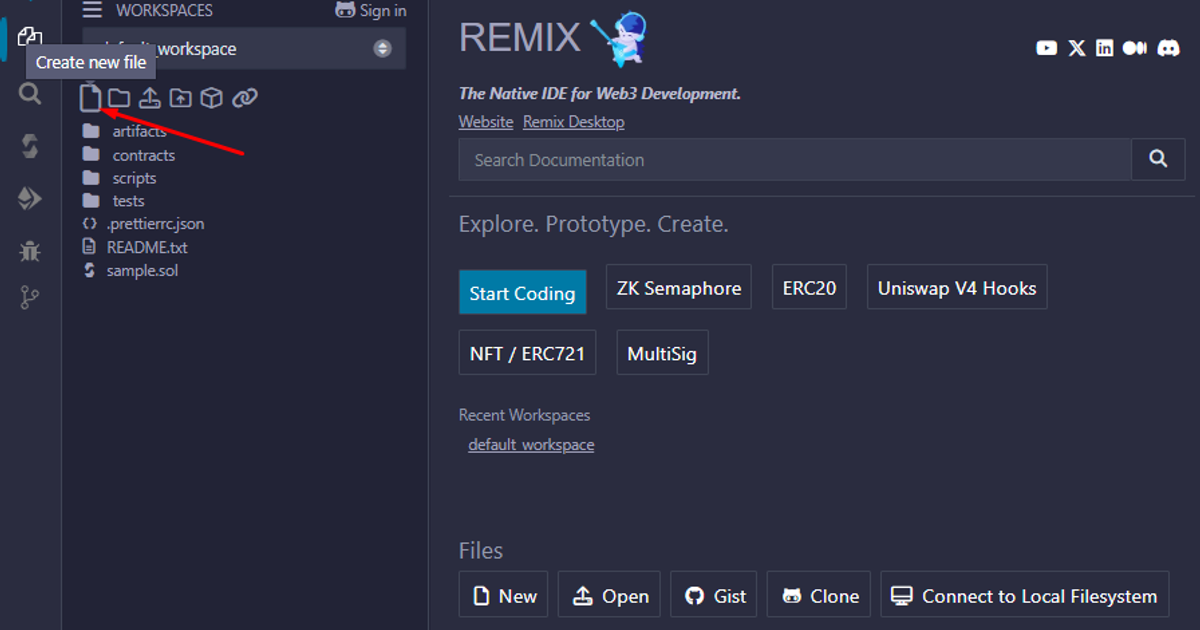Image resolution: width=1200 pixels, height=630 pixels.
Task: Click the Connect to Local Filesystem button
Action: (x=1025, y=596)
